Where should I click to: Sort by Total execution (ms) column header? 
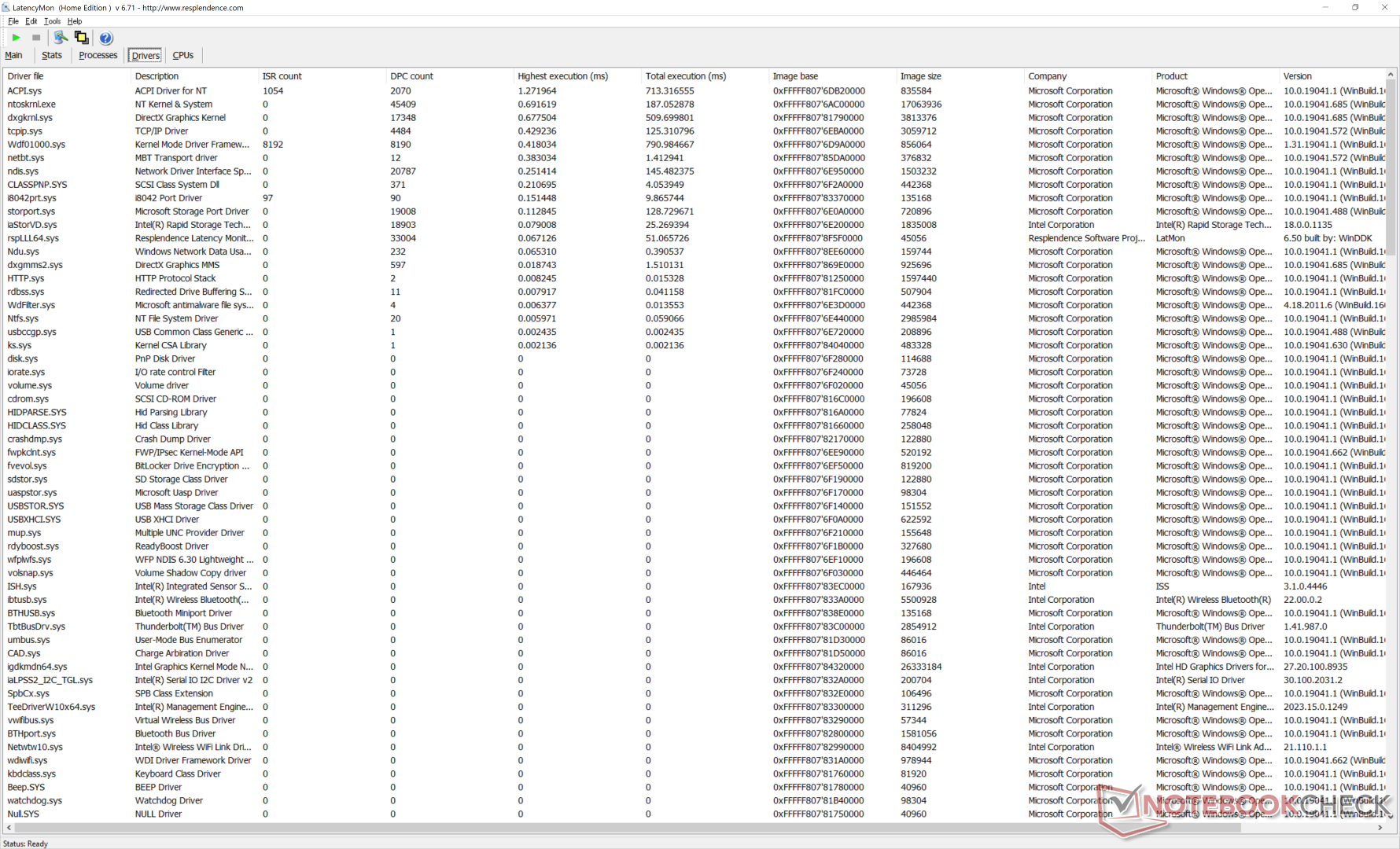(706, 76)
